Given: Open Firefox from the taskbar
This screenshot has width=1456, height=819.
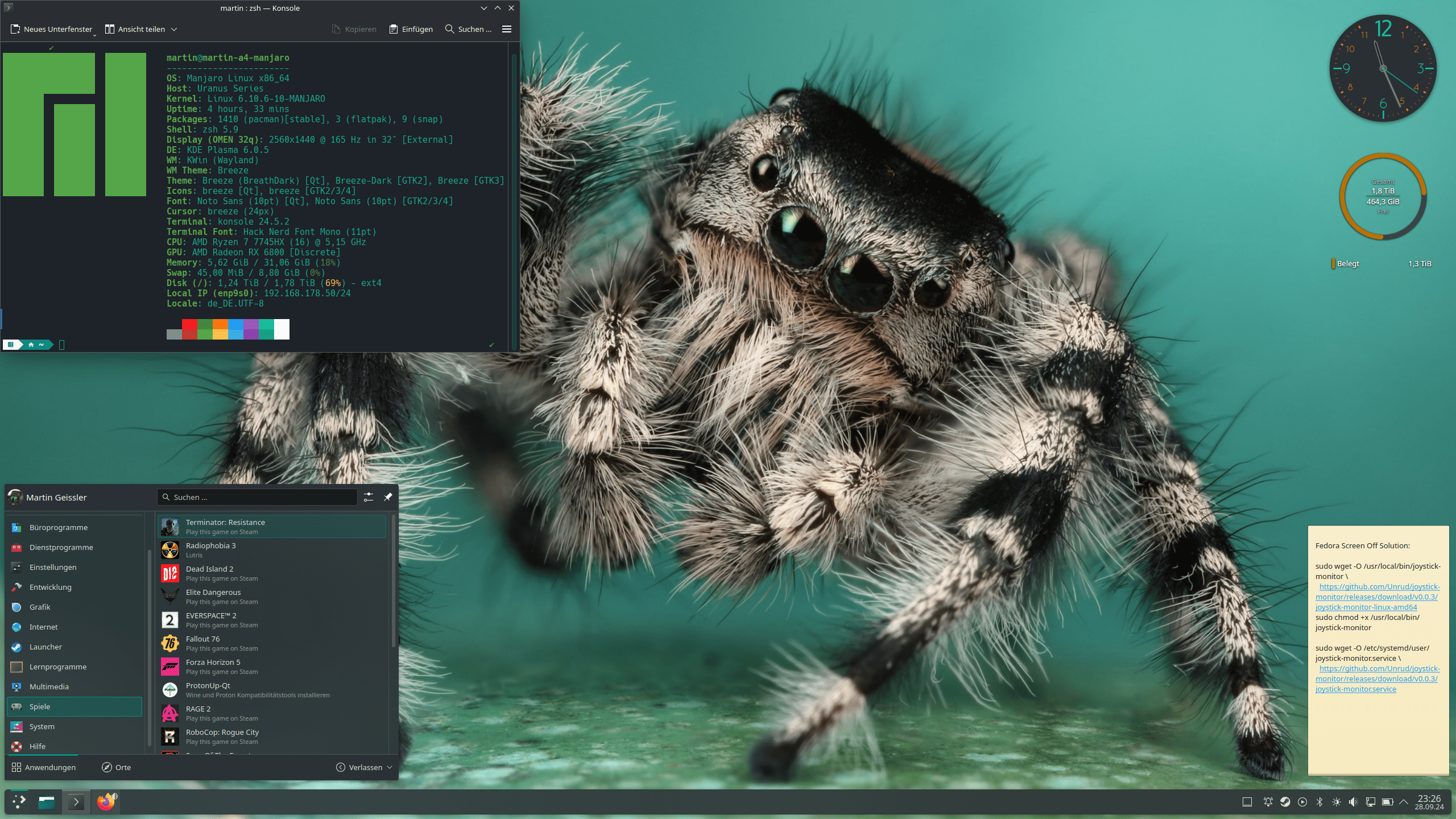Looking at the screenshot, I should [x=106, y=802].
